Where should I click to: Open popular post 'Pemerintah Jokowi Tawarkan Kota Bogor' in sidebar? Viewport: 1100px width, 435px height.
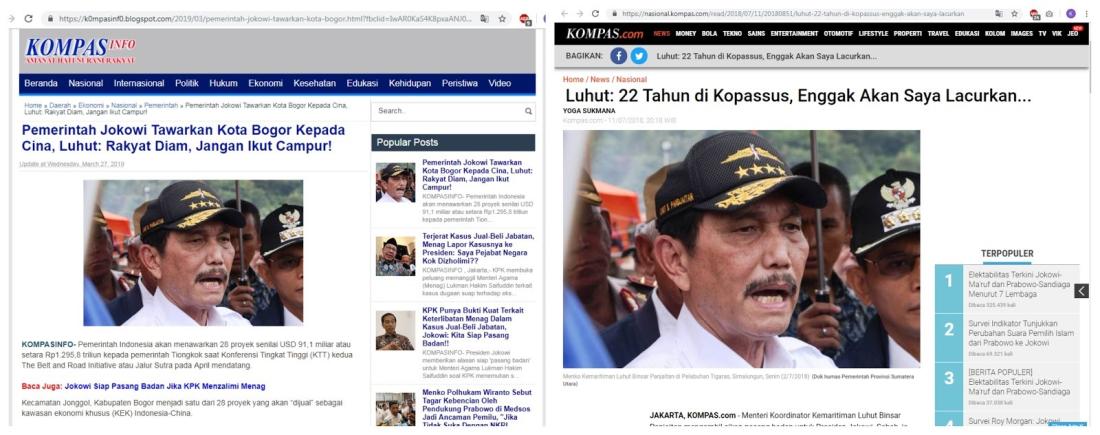(x=477, y=175)
